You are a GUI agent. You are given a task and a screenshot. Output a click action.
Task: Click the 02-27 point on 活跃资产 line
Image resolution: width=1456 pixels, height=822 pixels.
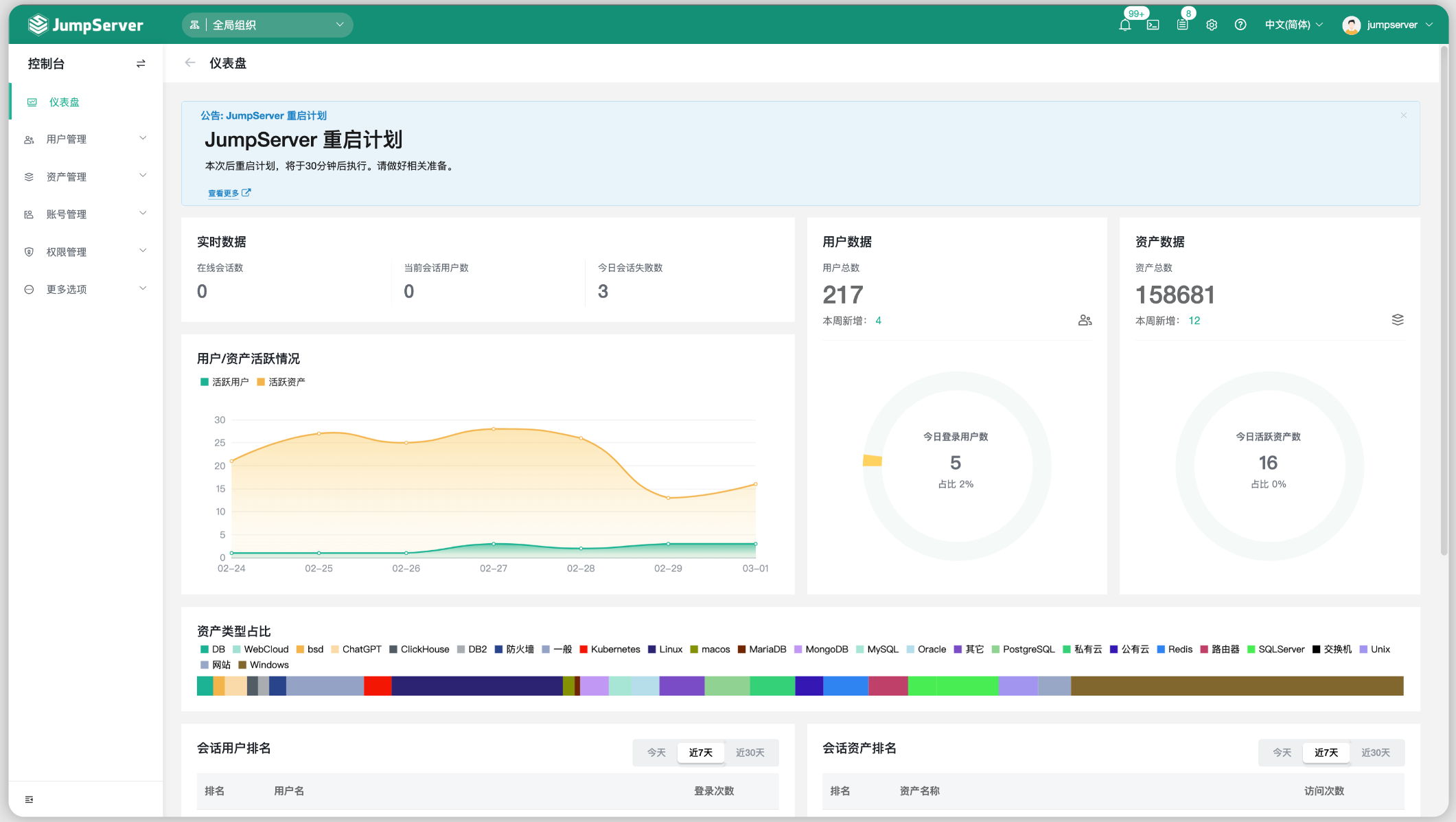click(494, 429)
